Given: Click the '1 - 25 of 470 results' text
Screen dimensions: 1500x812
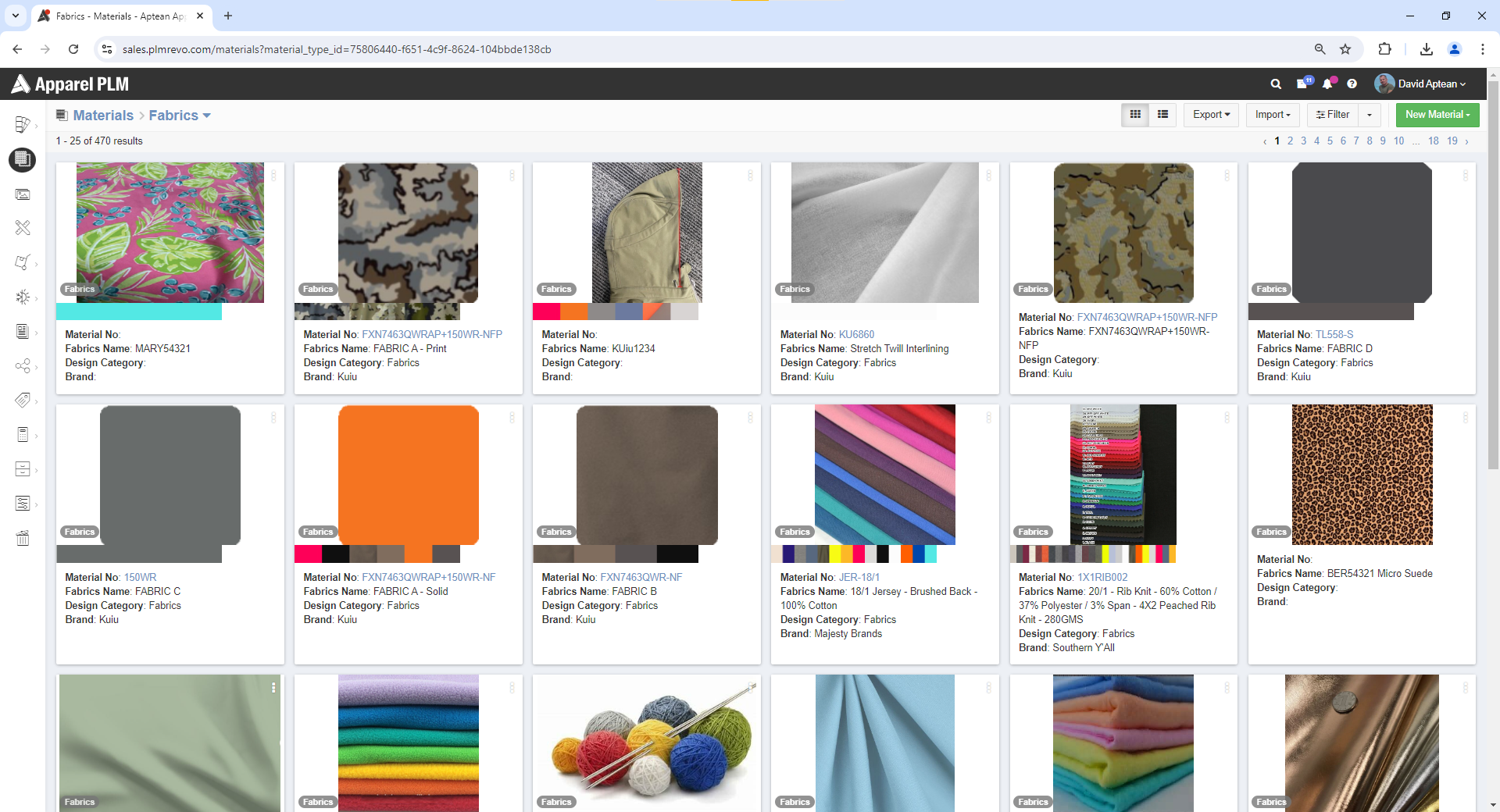Looking at the screenshot, I should (x=99, y=141).
